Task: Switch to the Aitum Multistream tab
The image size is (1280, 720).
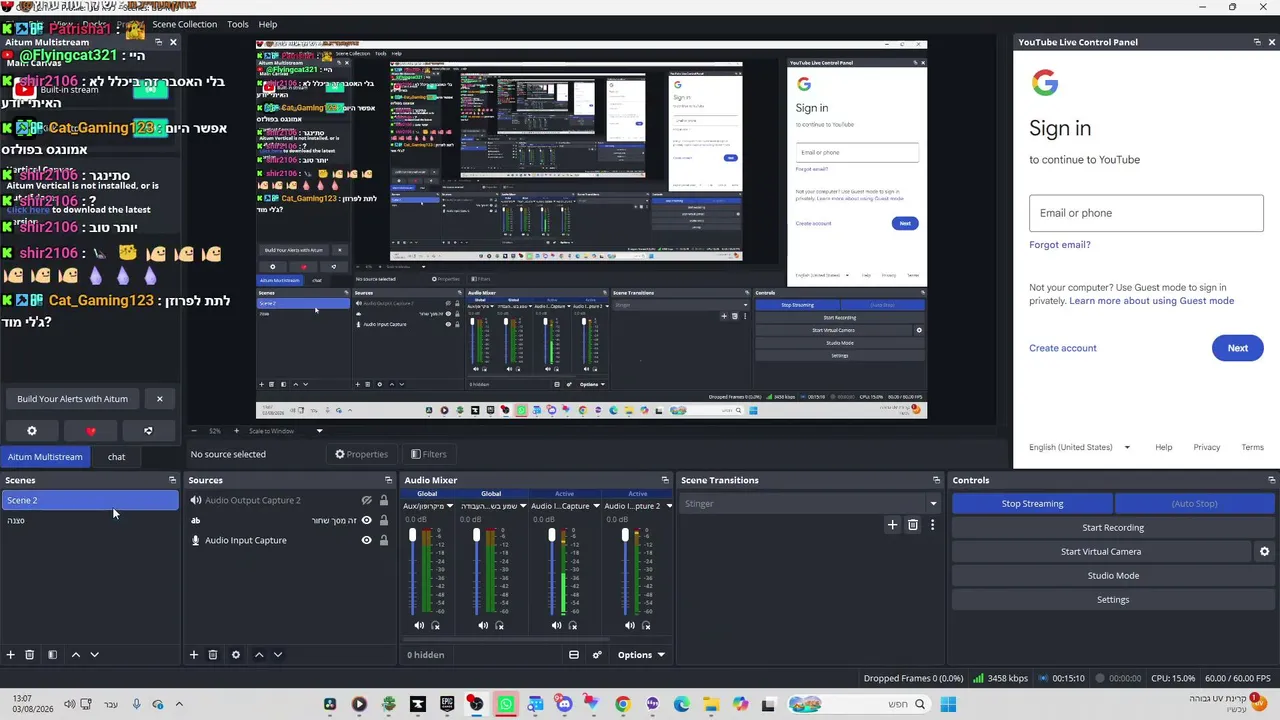Action: pyautogui.click(x=45, y=457)
